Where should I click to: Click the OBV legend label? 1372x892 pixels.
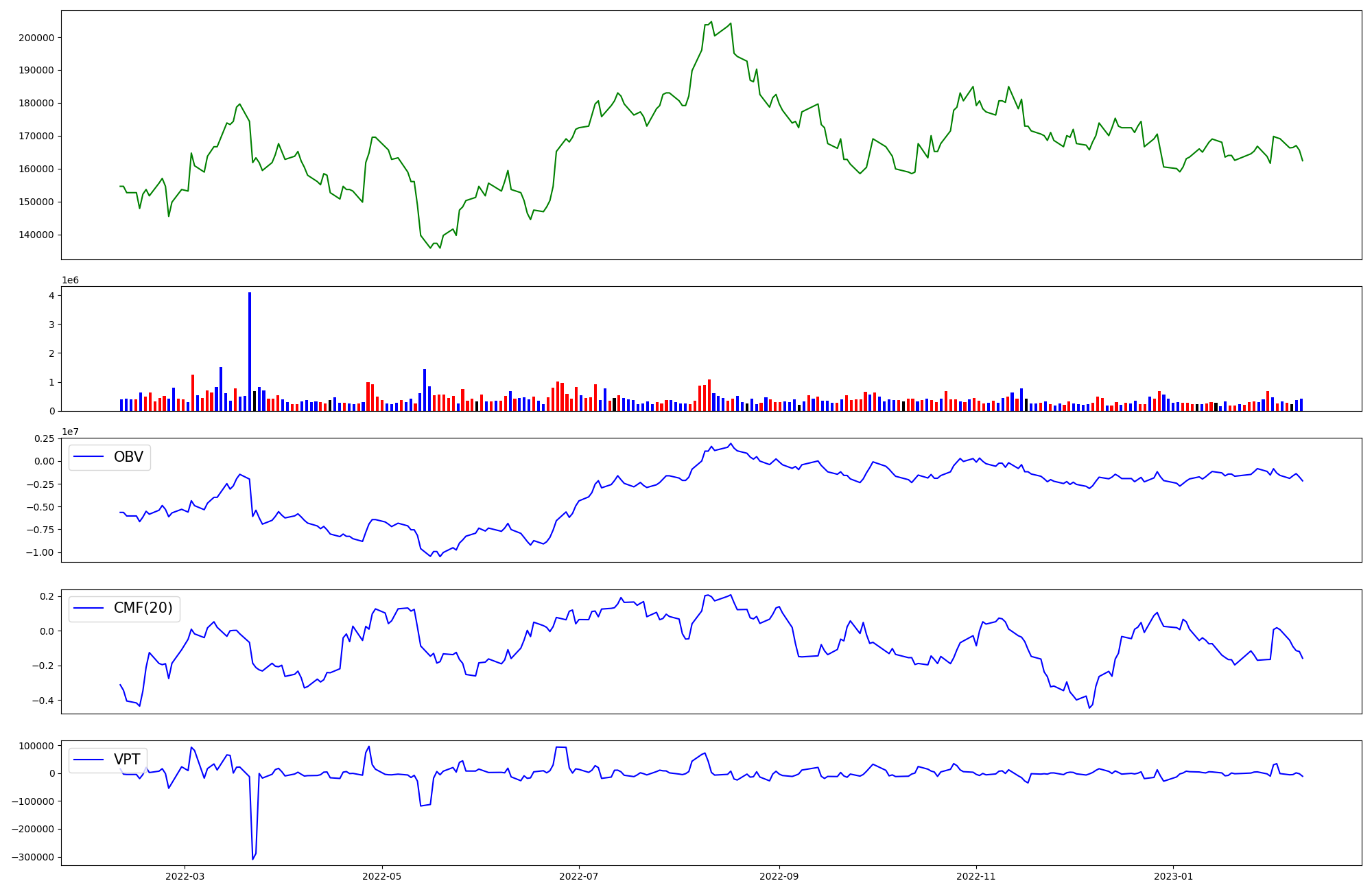pyautogui.click(x=128, y=457)
